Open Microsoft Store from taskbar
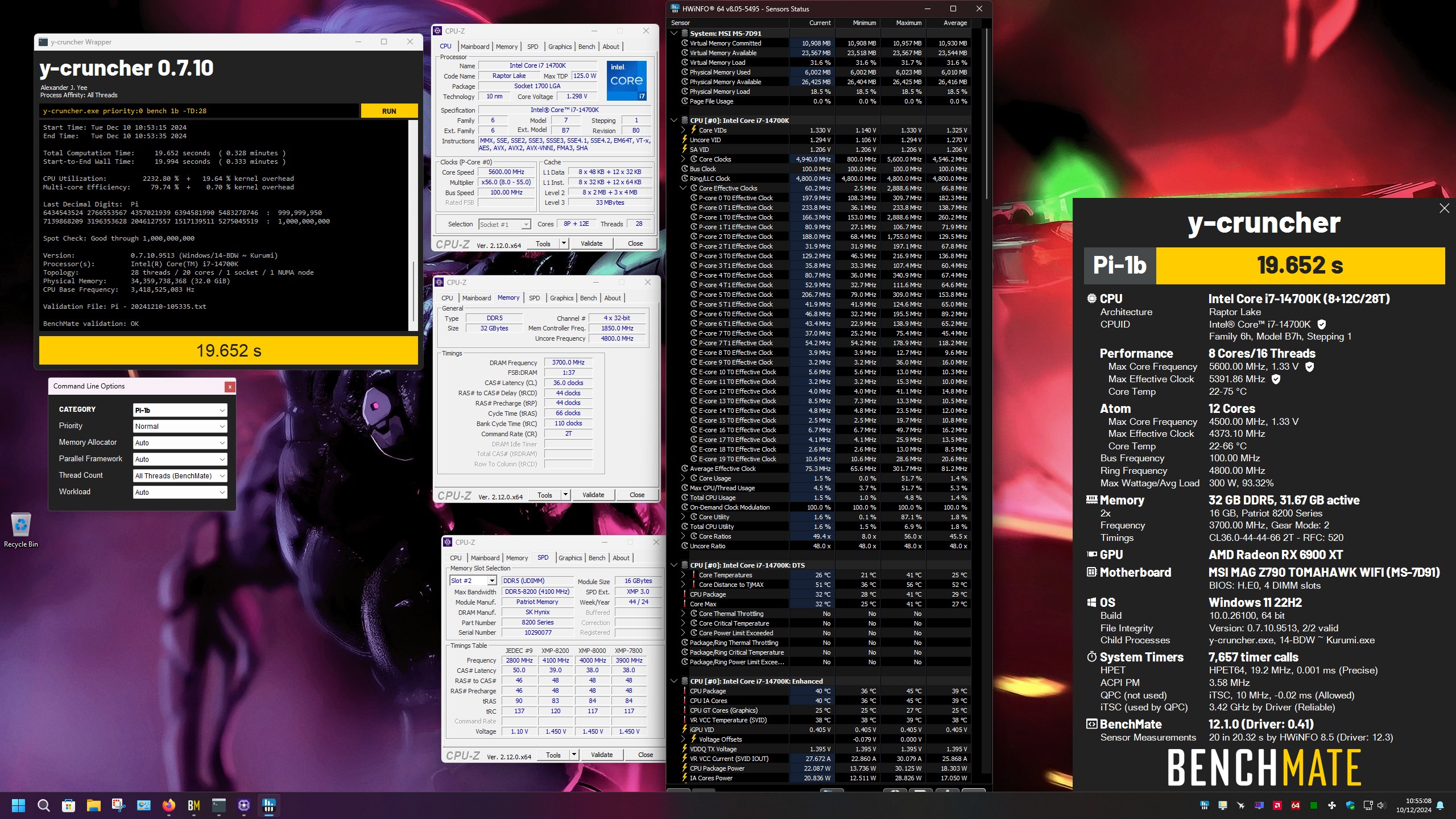Viewport: 1456px width, 819px height. 68,805
